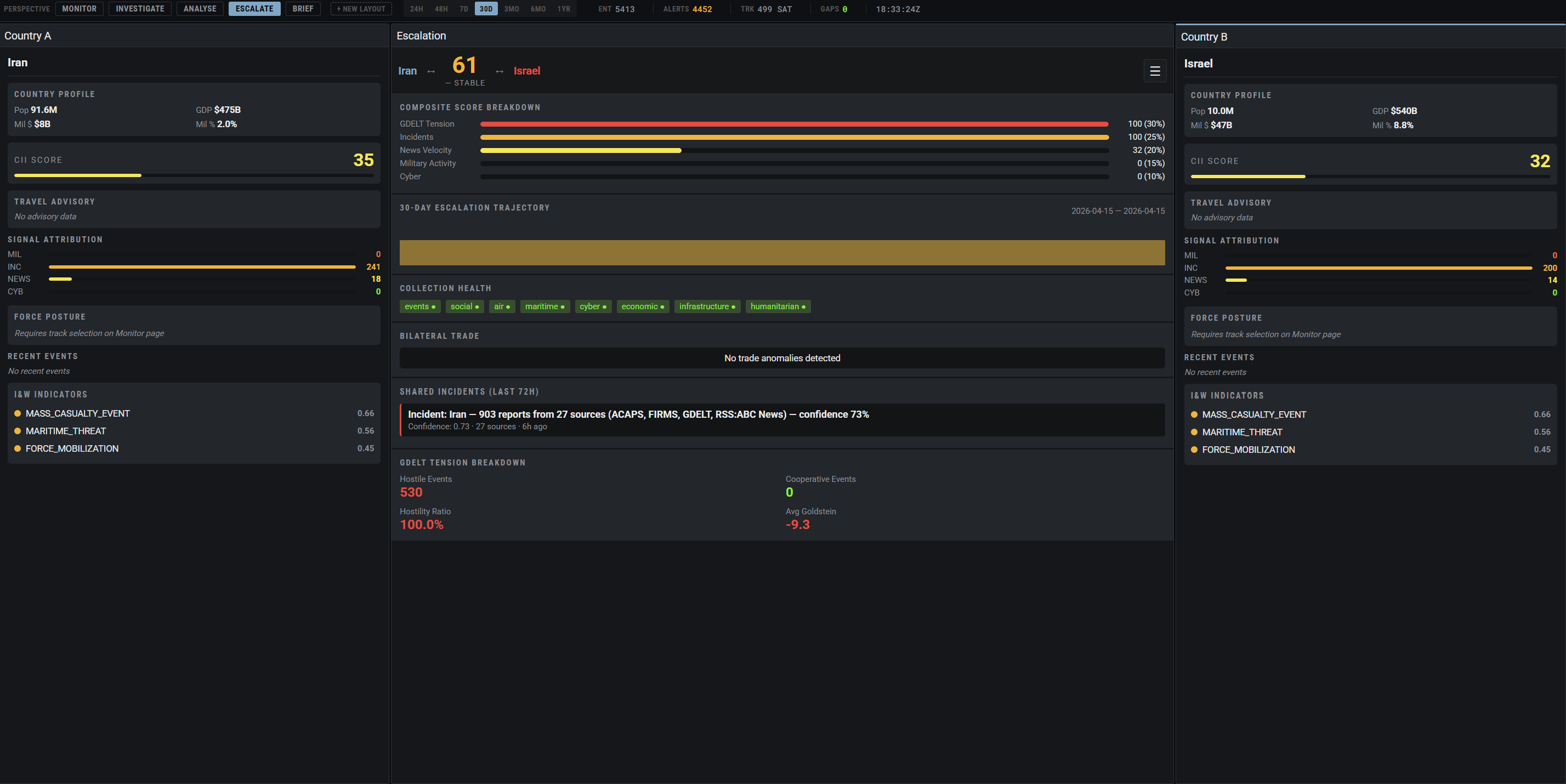
Task: Set time range to 7D
Action: tap(464, 9)
